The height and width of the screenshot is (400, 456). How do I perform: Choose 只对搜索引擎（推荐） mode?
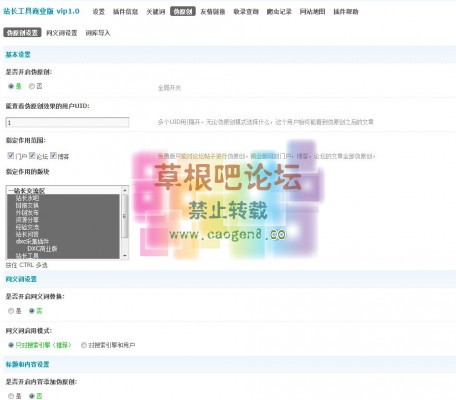tap(11, 345)
